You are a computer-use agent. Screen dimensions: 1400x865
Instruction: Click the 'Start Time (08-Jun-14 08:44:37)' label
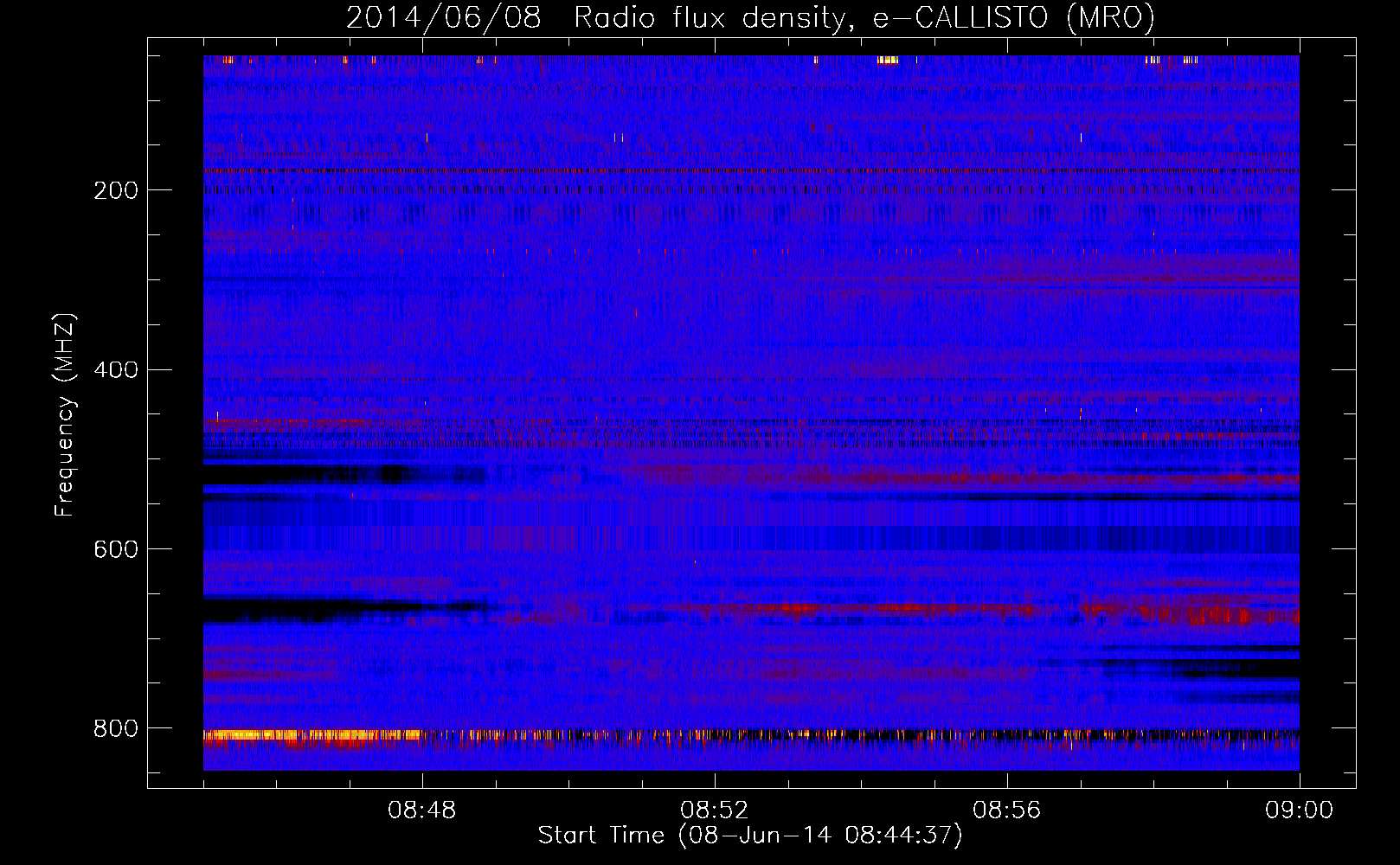750,836
